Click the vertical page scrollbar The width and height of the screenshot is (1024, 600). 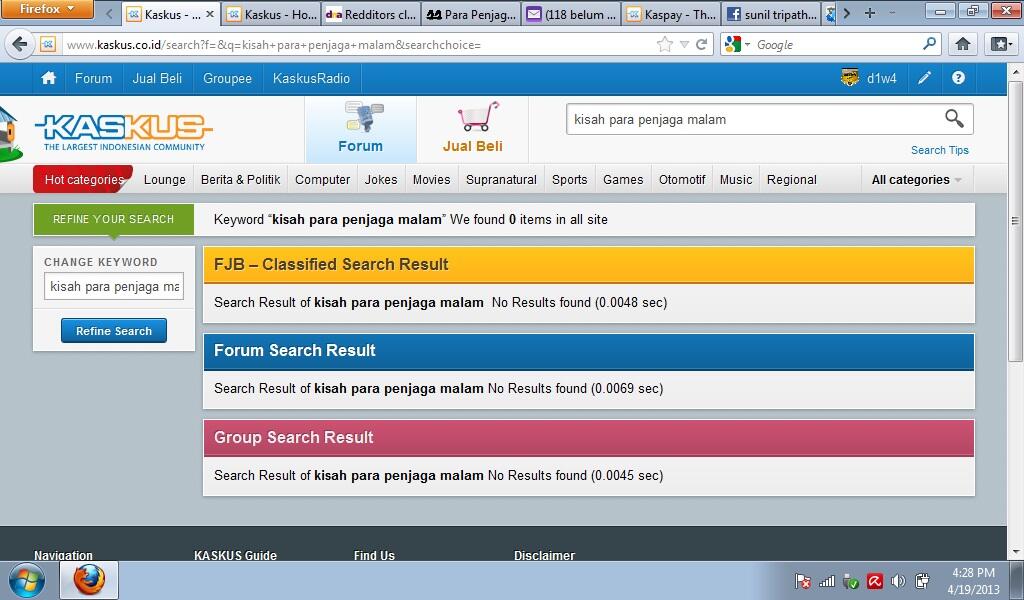(x=1015, y=222)
